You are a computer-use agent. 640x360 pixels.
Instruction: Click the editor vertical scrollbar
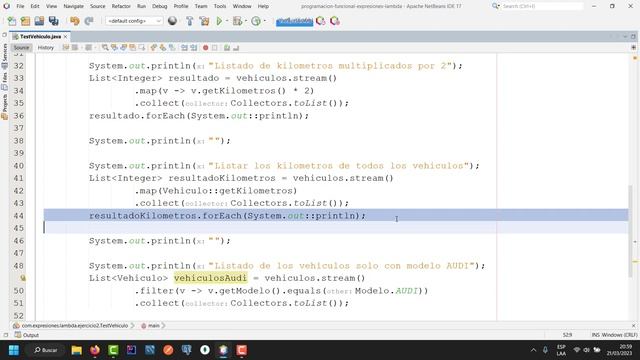pos(631,231)
